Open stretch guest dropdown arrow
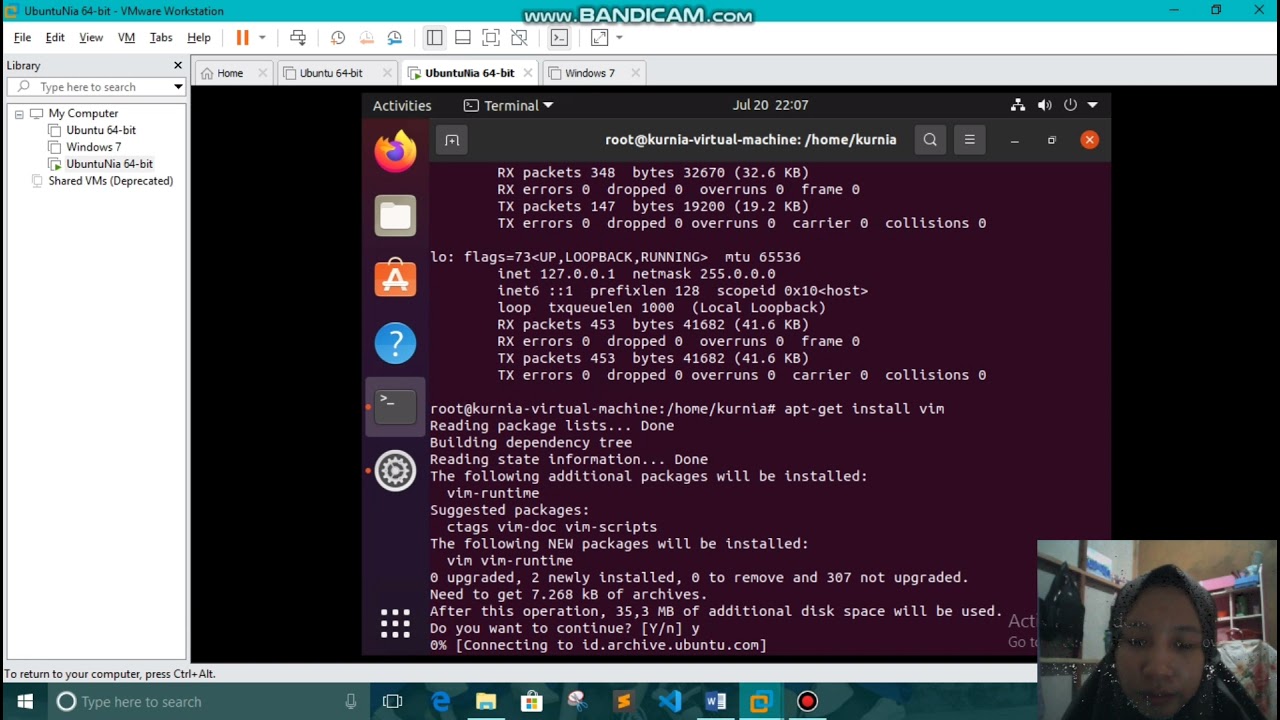 point(619,37)
